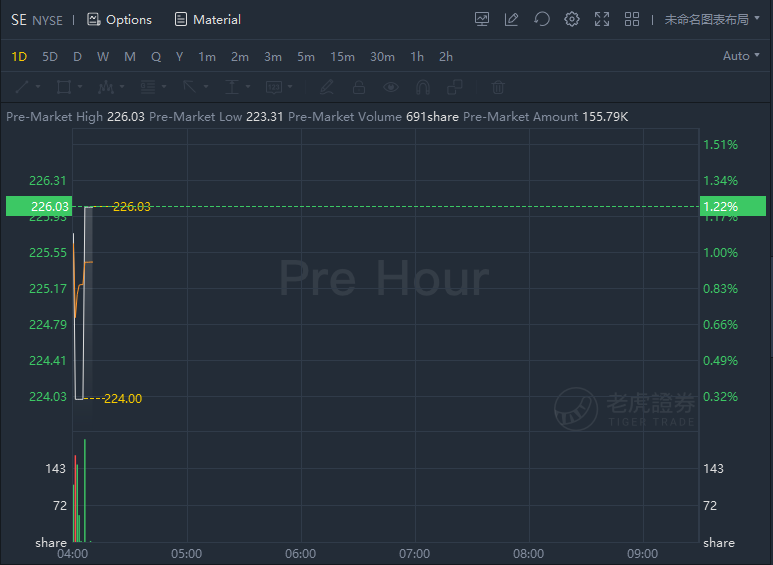Switch to the Y yearly timeframe
The width and height of the screenshot is (773, 565).
point(179,57)
